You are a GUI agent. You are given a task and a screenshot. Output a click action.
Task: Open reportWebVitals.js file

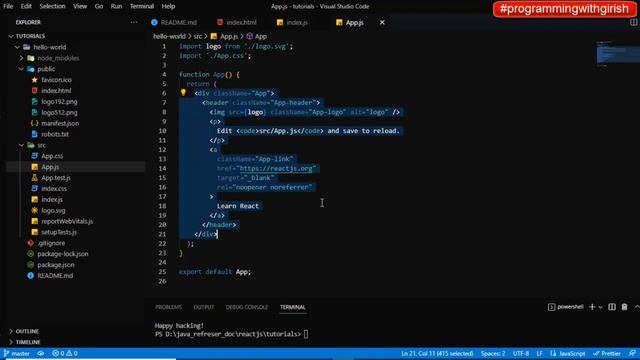tap(67, 222)
